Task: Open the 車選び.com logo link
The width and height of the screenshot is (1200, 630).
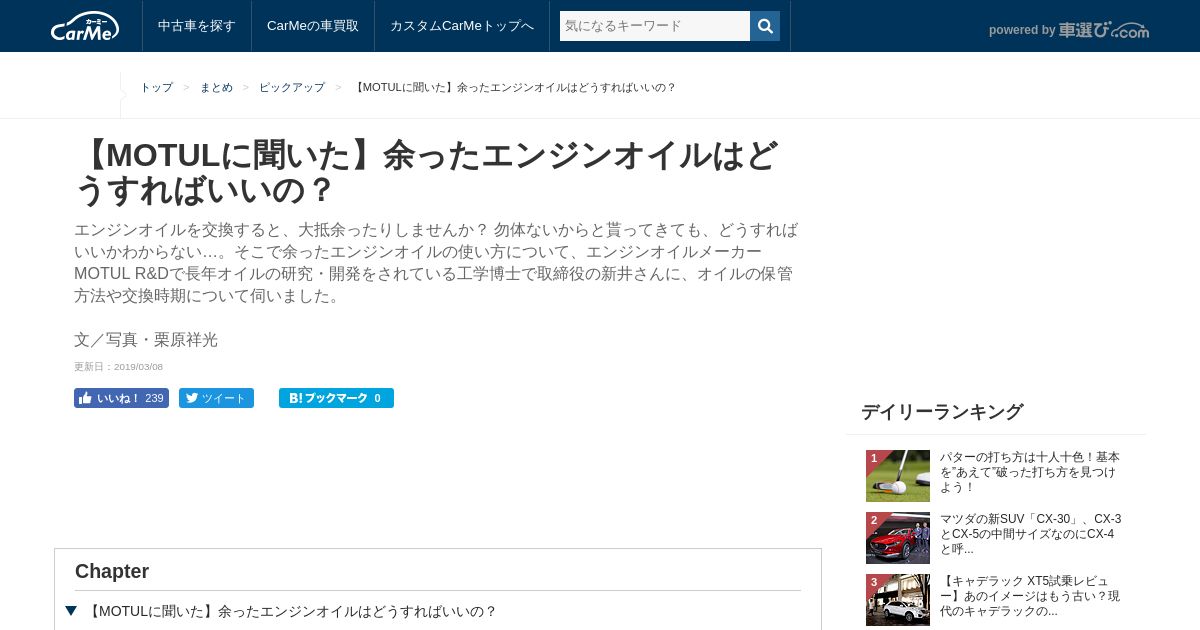Action: [1104, 30]
